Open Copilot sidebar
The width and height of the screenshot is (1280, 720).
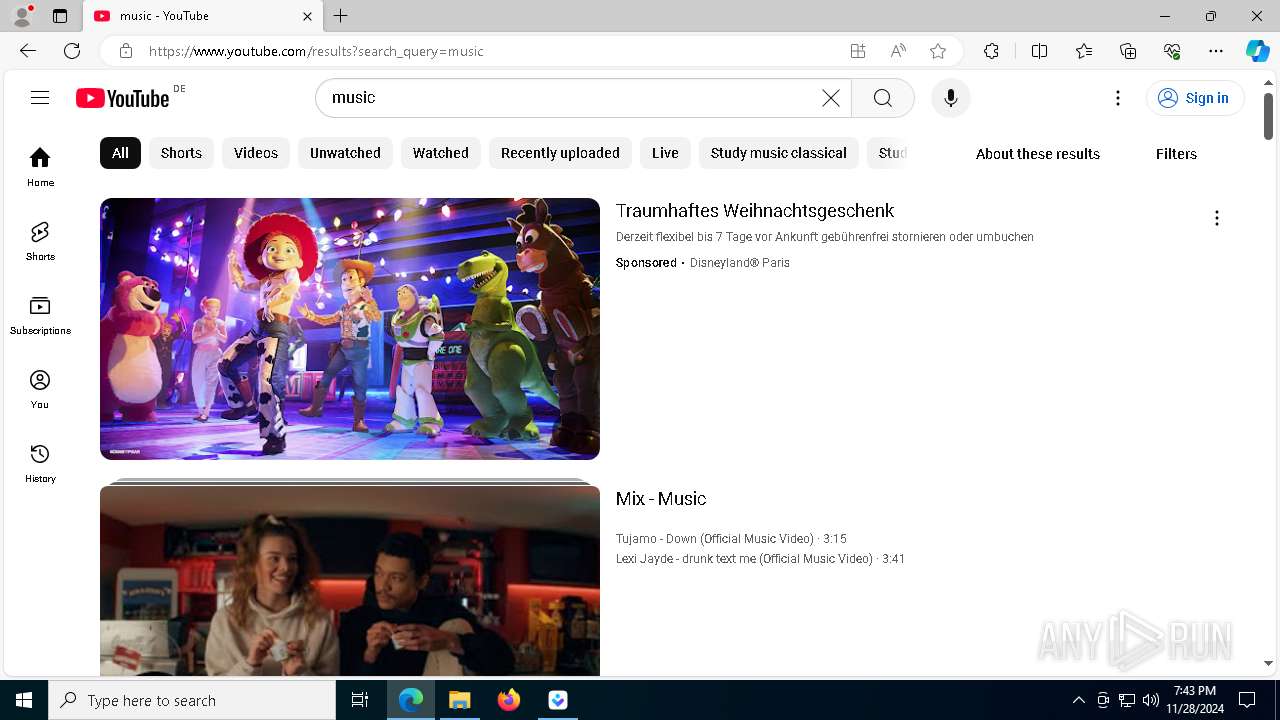click(1257, 51)
